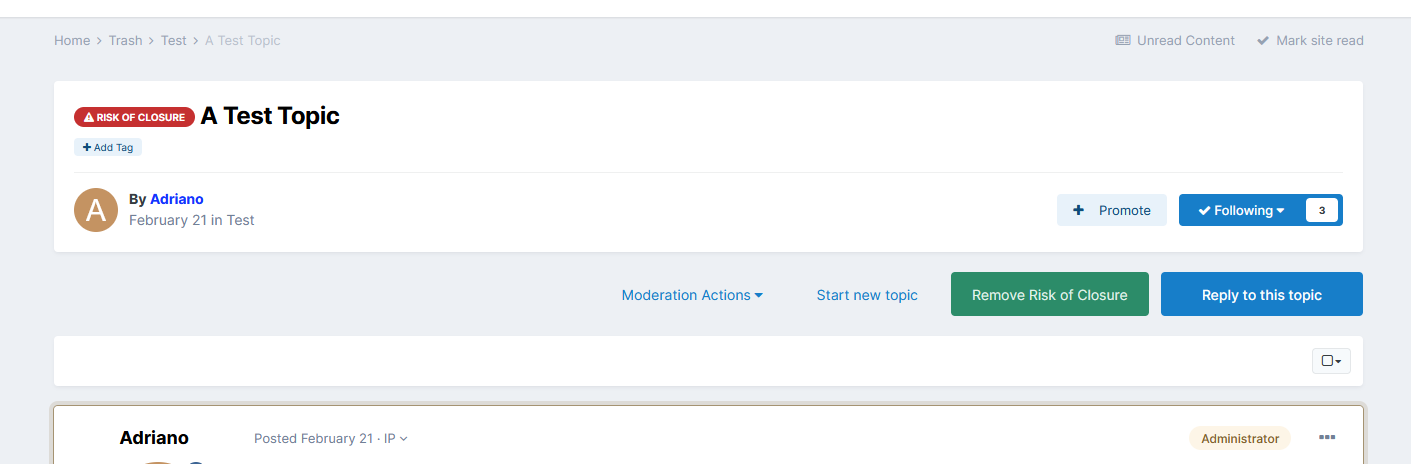Click the Add Tag button
The height and width of the screenshot is (464, 1411).
point(108,147)
